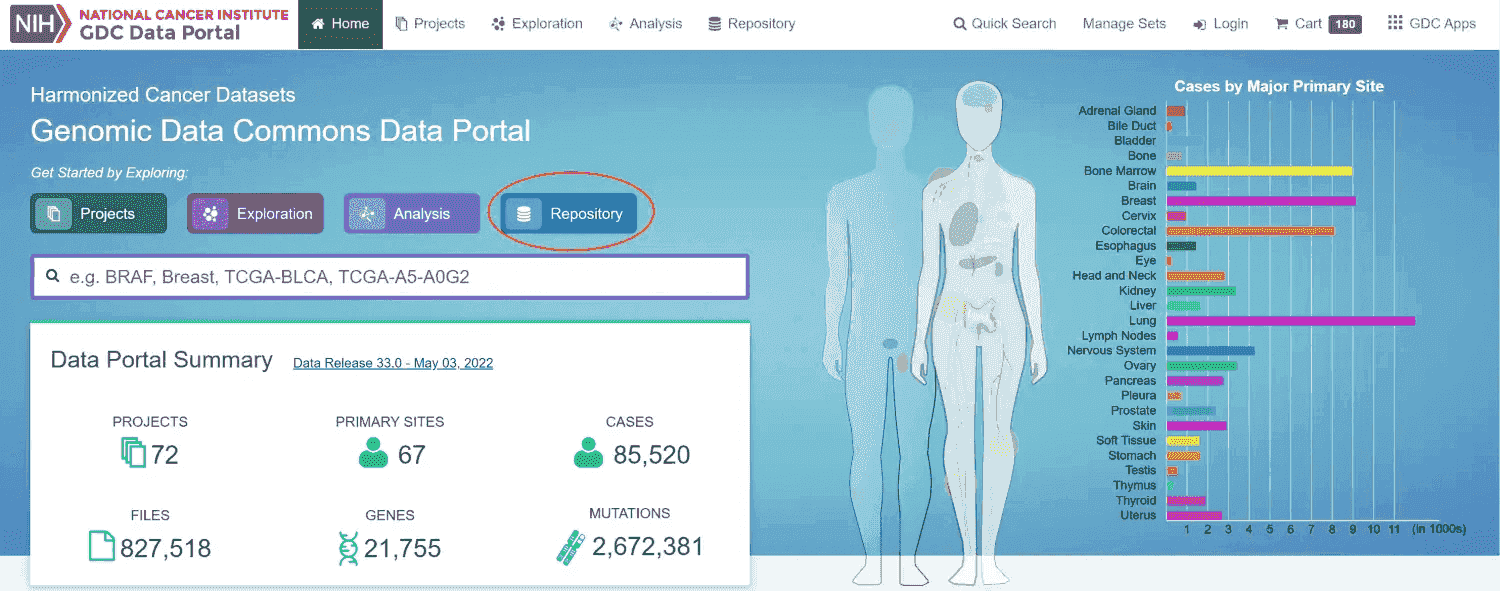Image resolution: width=1500 pixels, height=591 pixels.
Task: Click the Thyroid label in the chart
Action: (1136, 501)
